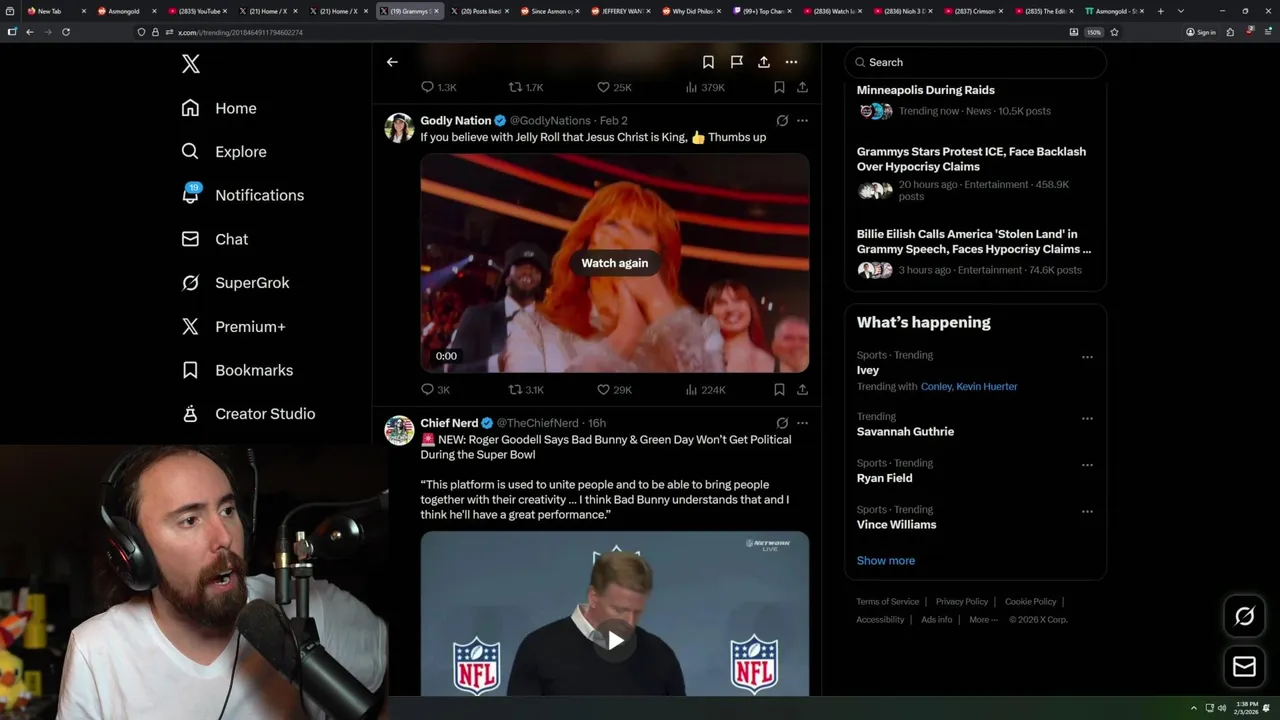Screen dimensions: 1280x720
Task: Open SuperGrok in the sidebar
Action: 236,283
